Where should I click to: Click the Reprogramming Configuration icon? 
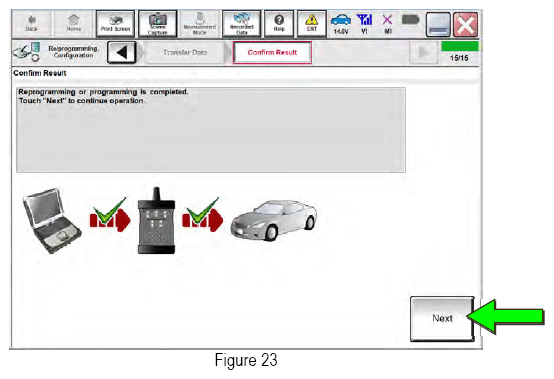click(x=27, y=52)
